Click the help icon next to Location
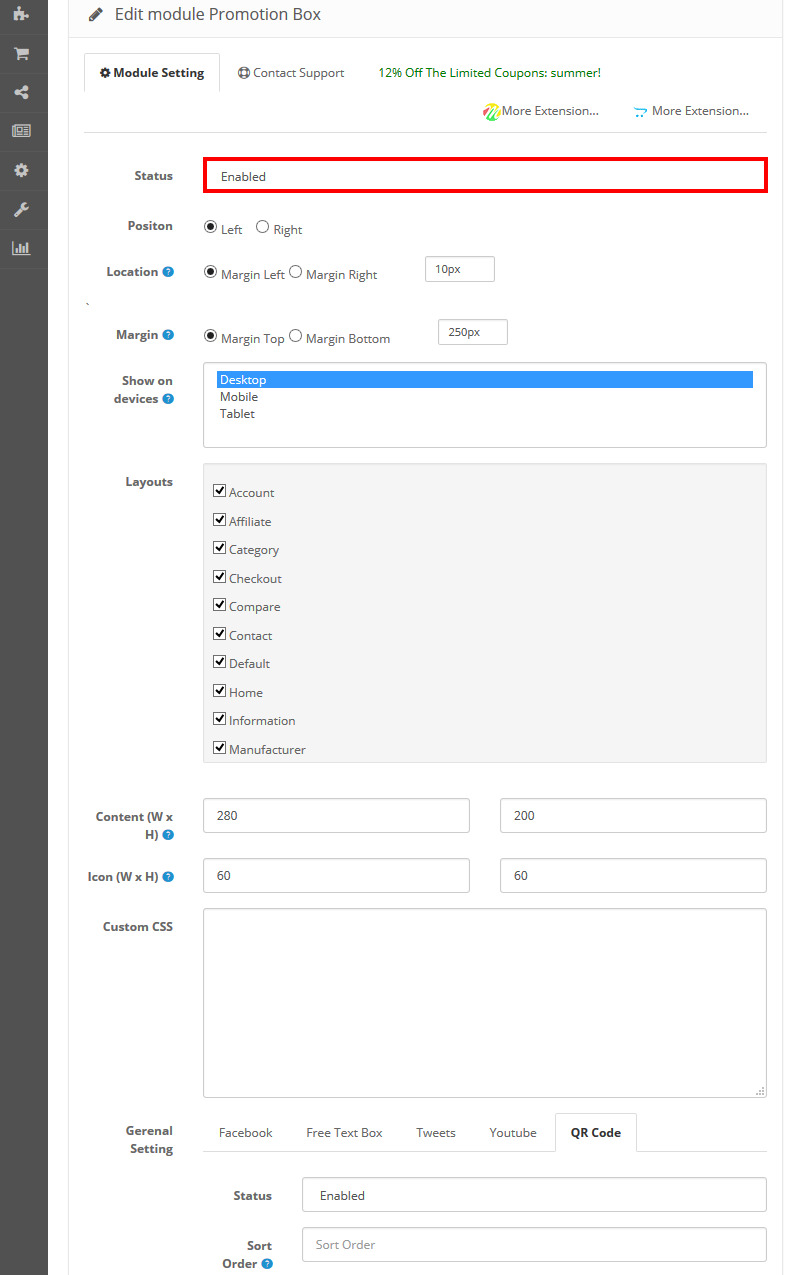The height and width of the screenshot is (1275, 800). (x=168, y=272)
